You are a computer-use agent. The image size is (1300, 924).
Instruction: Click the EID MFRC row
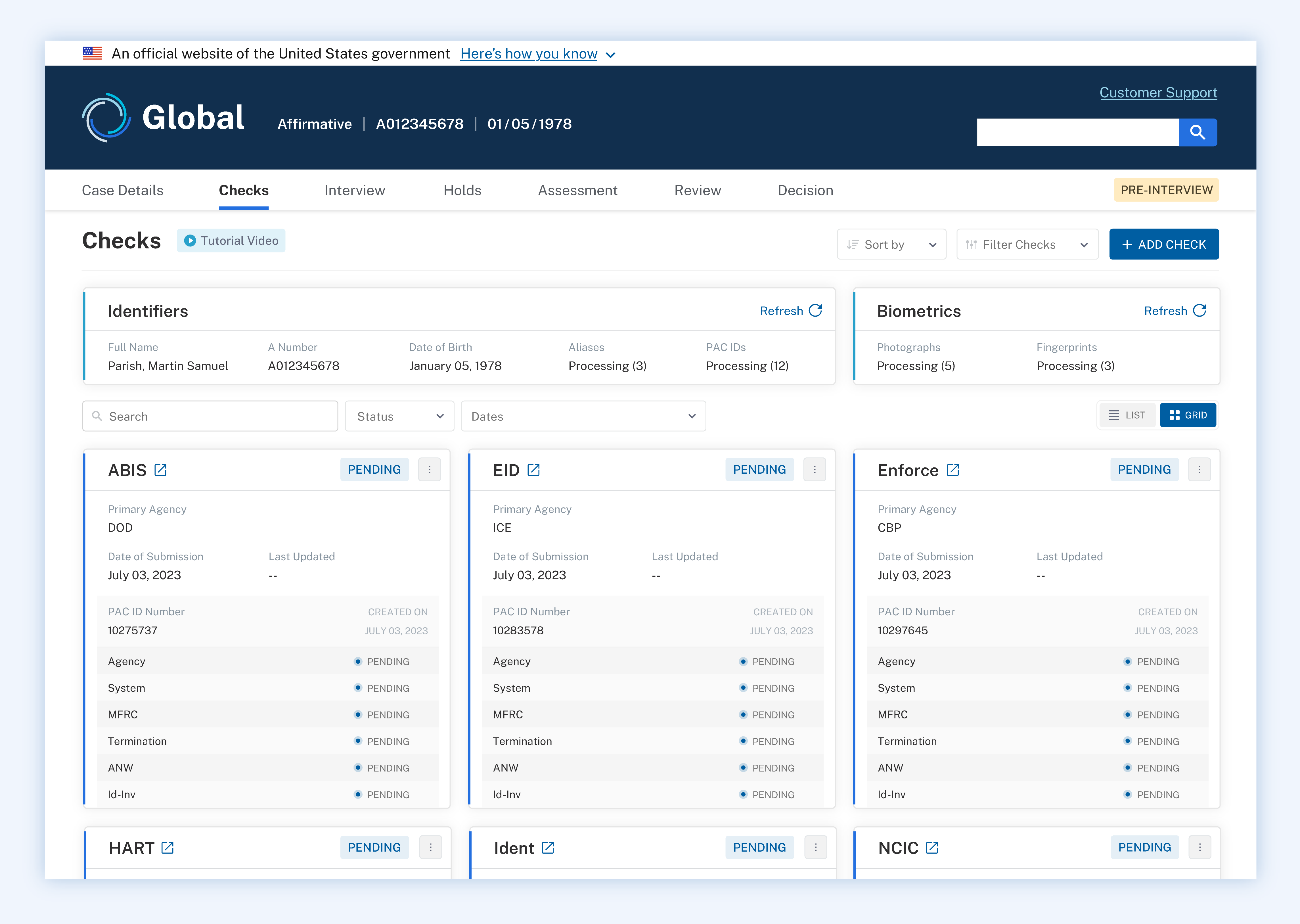click(653, 715)
